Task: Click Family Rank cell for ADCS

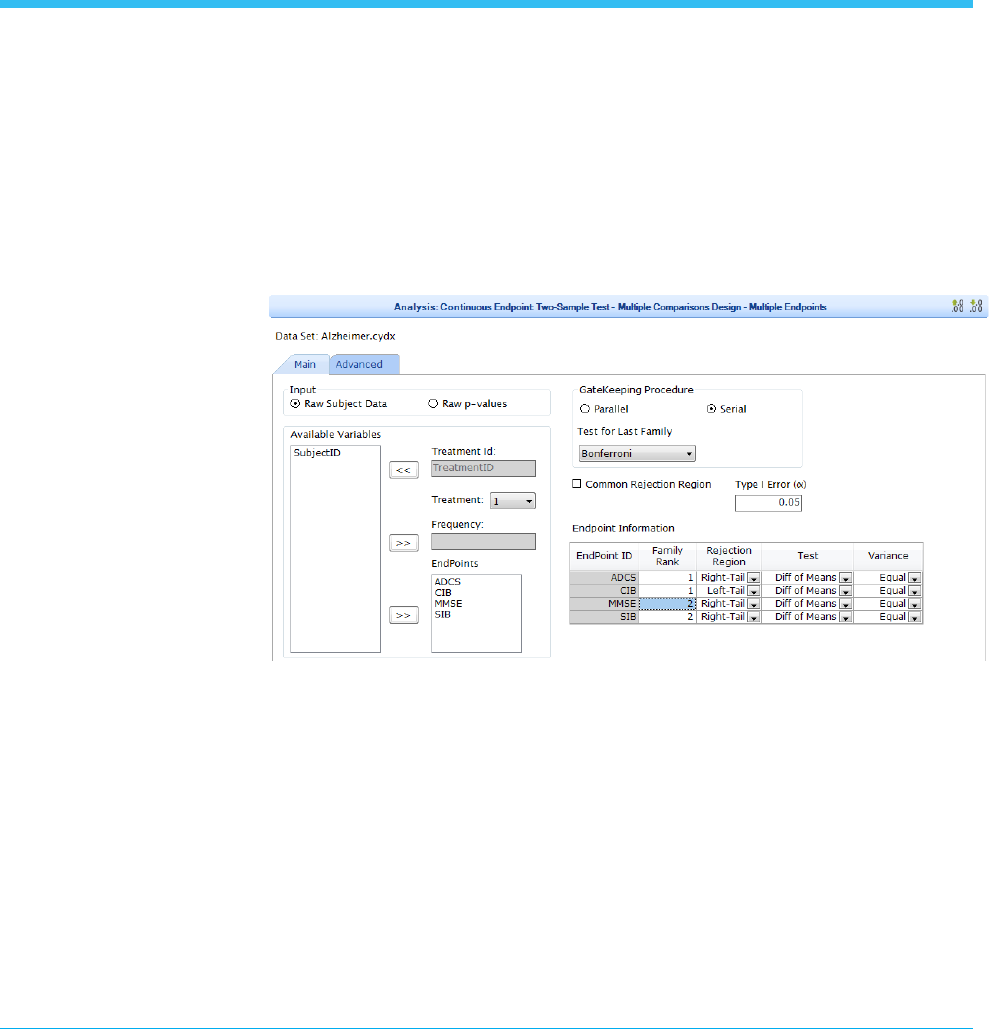Action: tap(667, 578)
